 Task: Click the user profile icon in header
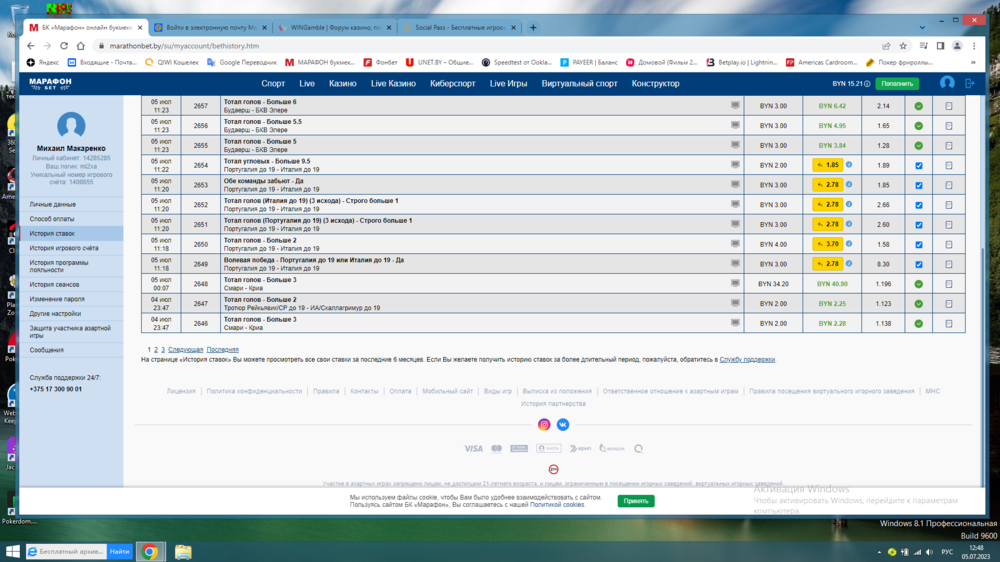(946, 83)
